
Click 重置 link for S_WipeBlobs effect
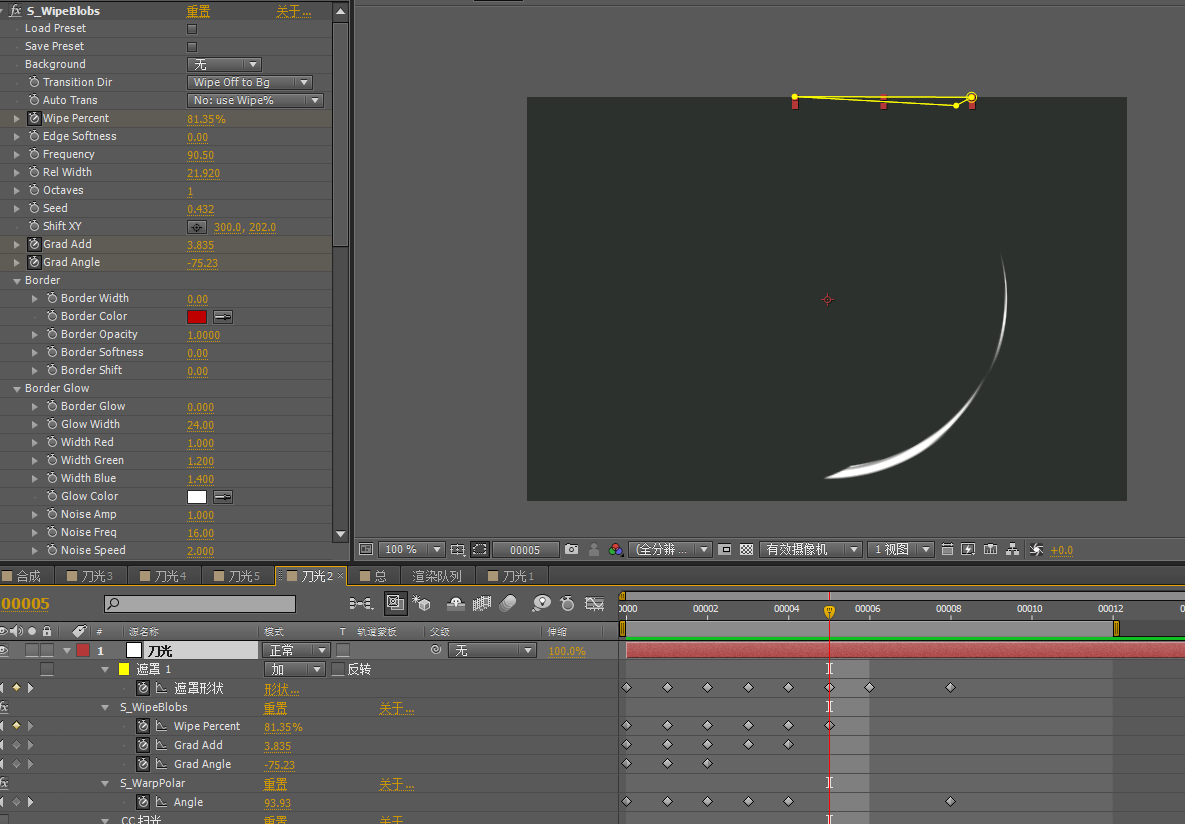[x=275, y=708]
